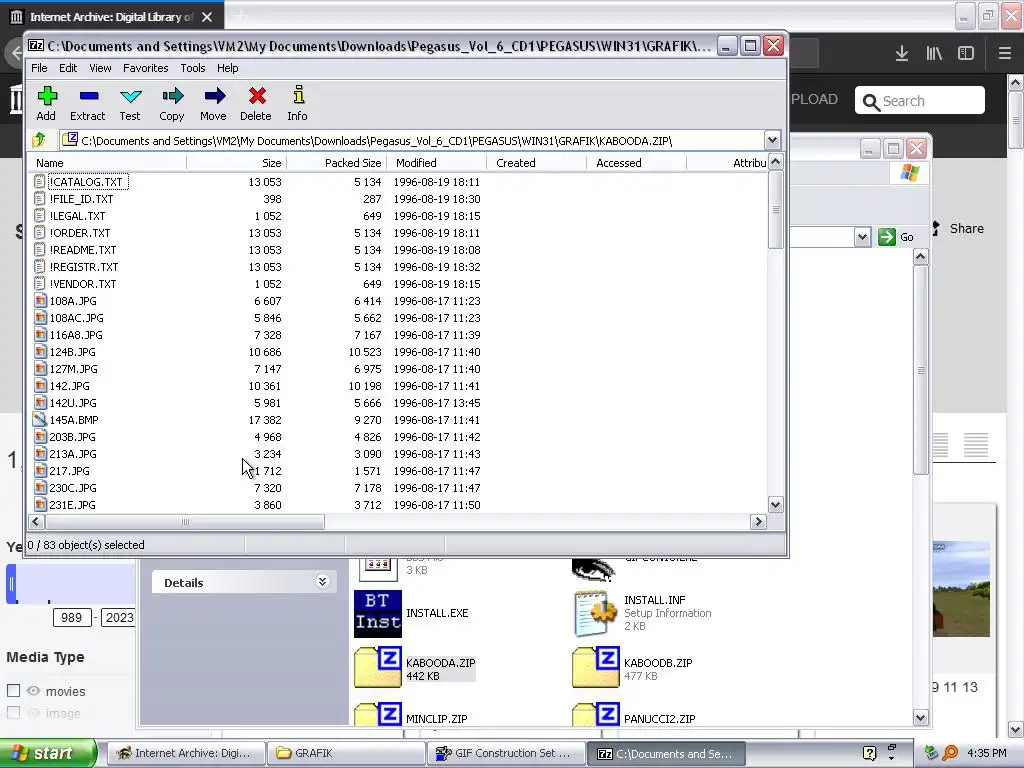Image resolution: width=1024 pixels, height=768 pixels.
Task: Select the KABOODA.ZIP archive icon
Action: (377, 667)
